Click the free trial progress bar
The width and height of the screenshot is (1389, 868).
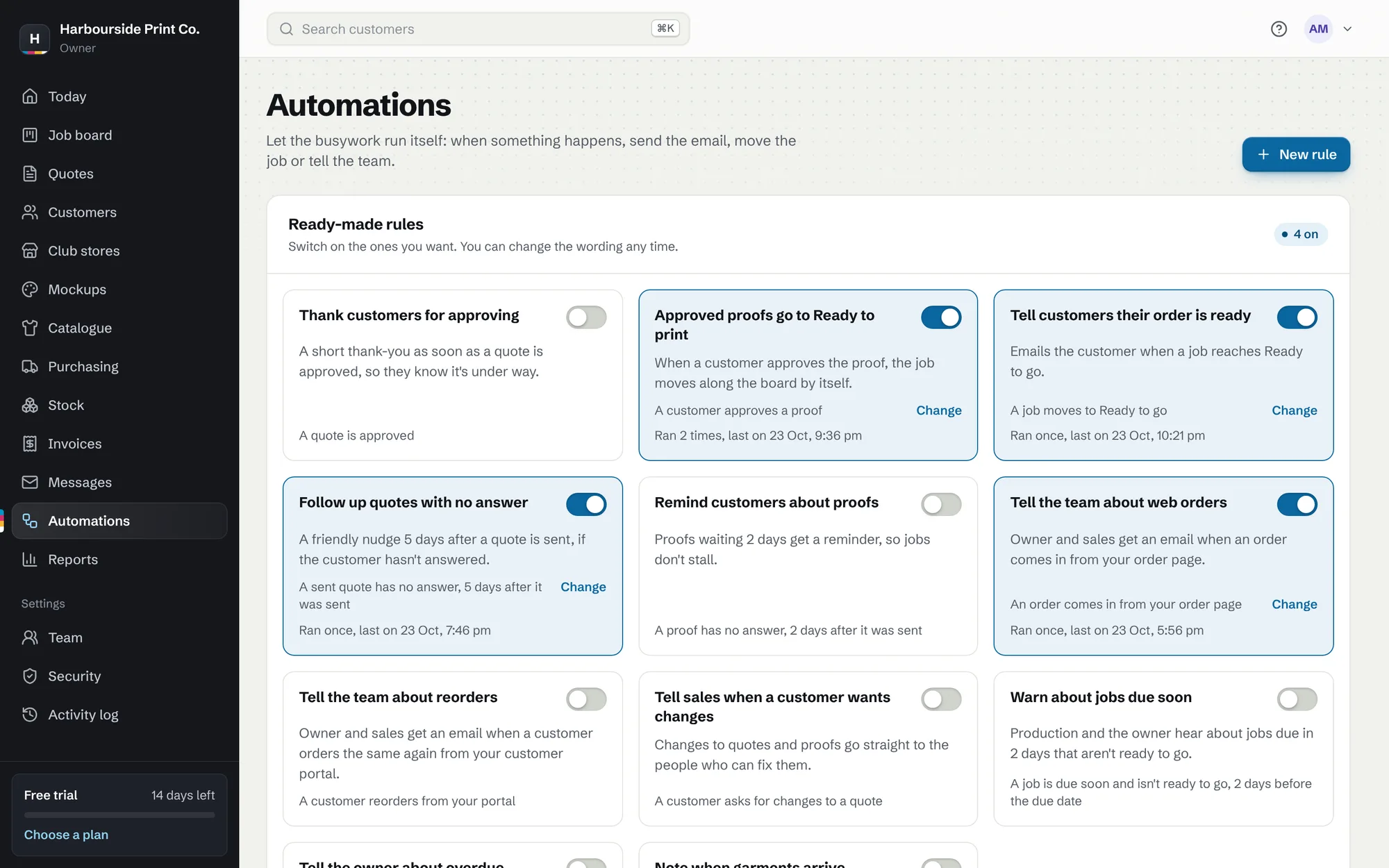(x=119, y=815)
